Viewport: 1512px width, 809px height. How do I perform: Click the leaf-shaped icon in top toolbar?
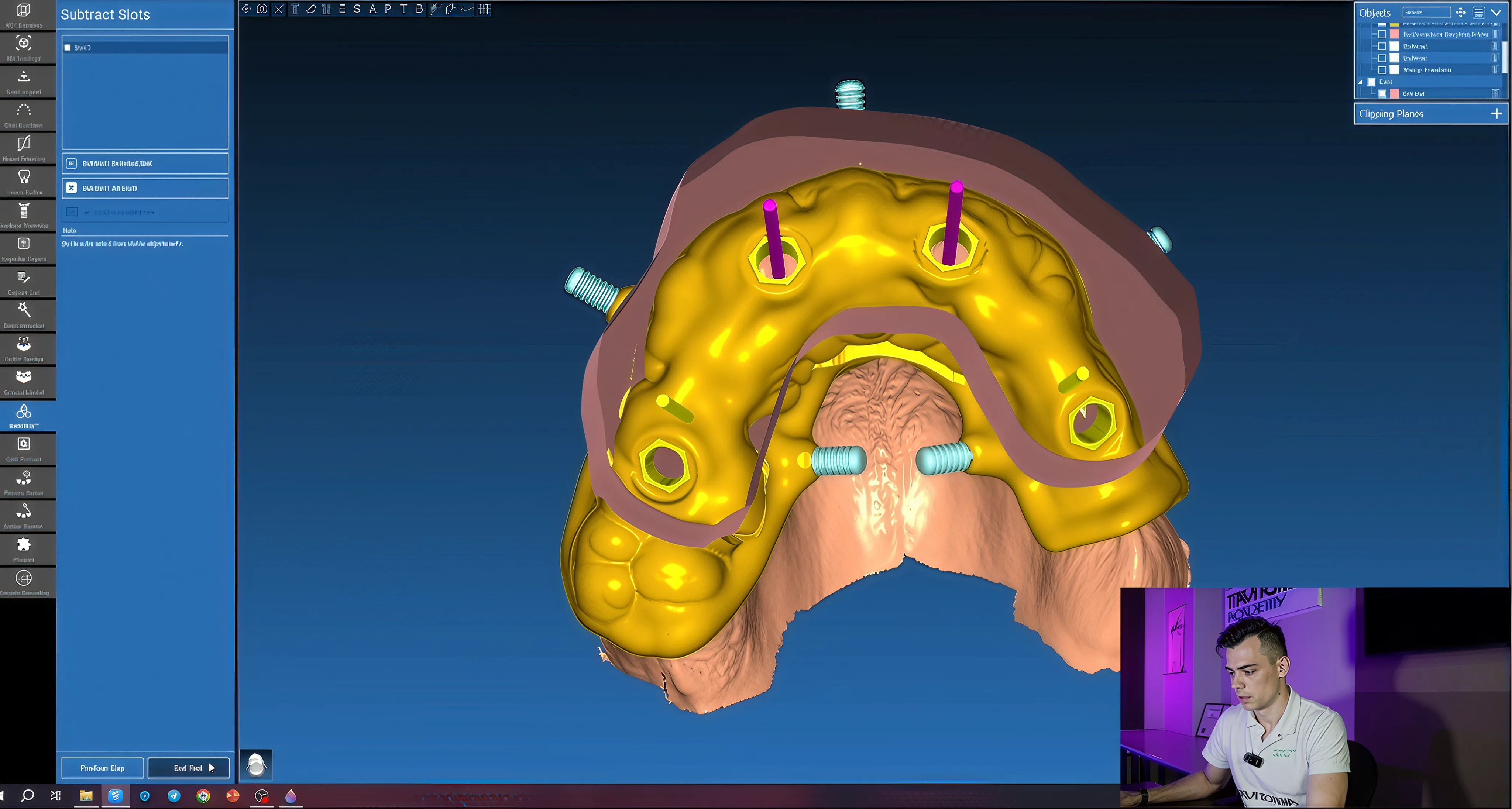pyautogui.click(x=311, y=9)
